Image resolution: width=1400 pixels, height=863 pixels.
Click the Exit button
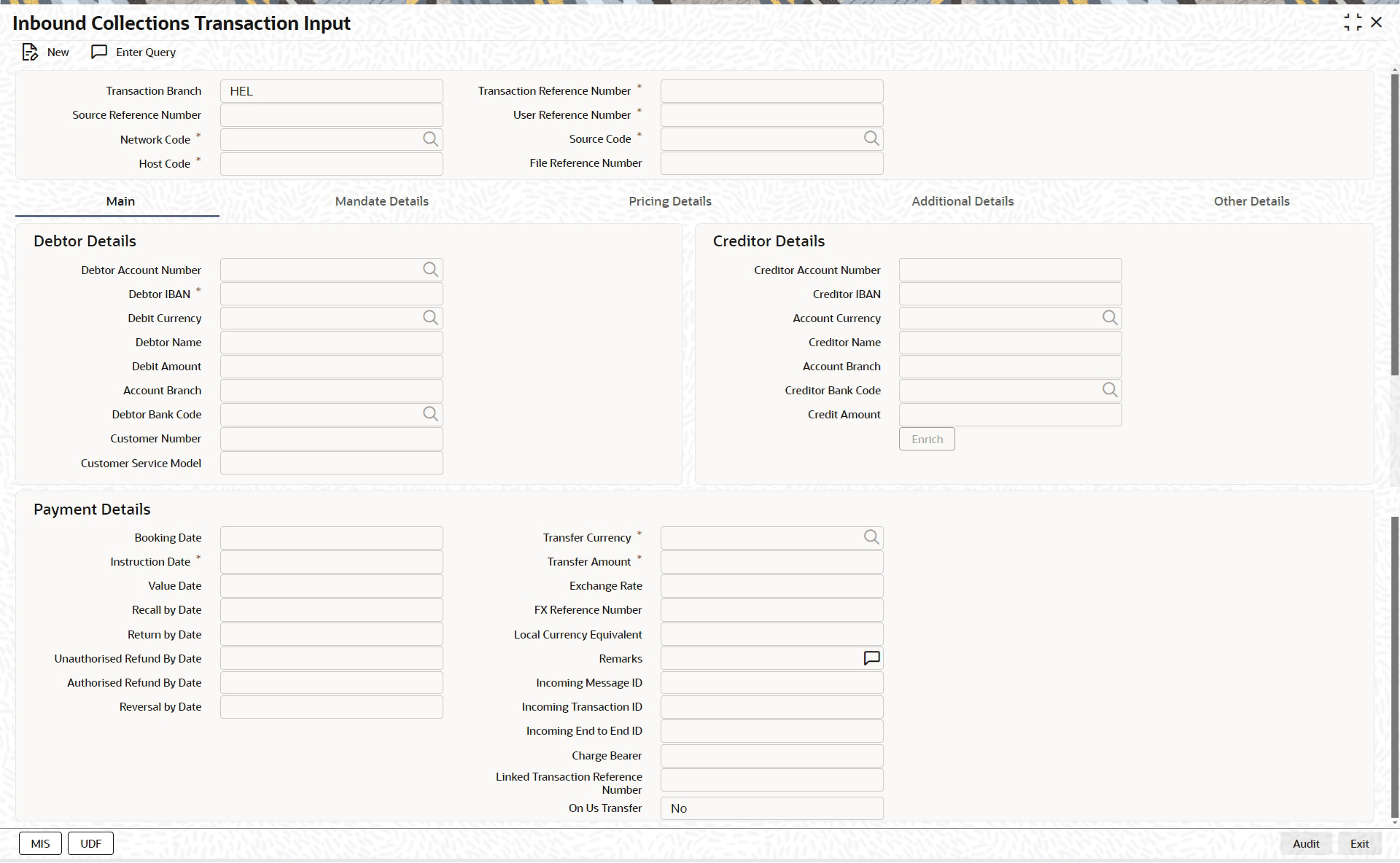click(x=1359, y=843)
